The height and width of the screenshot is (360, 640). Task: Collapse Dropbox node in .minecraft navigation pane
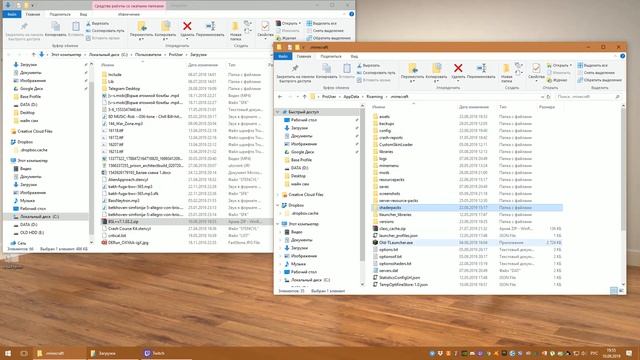pos(278,205)
